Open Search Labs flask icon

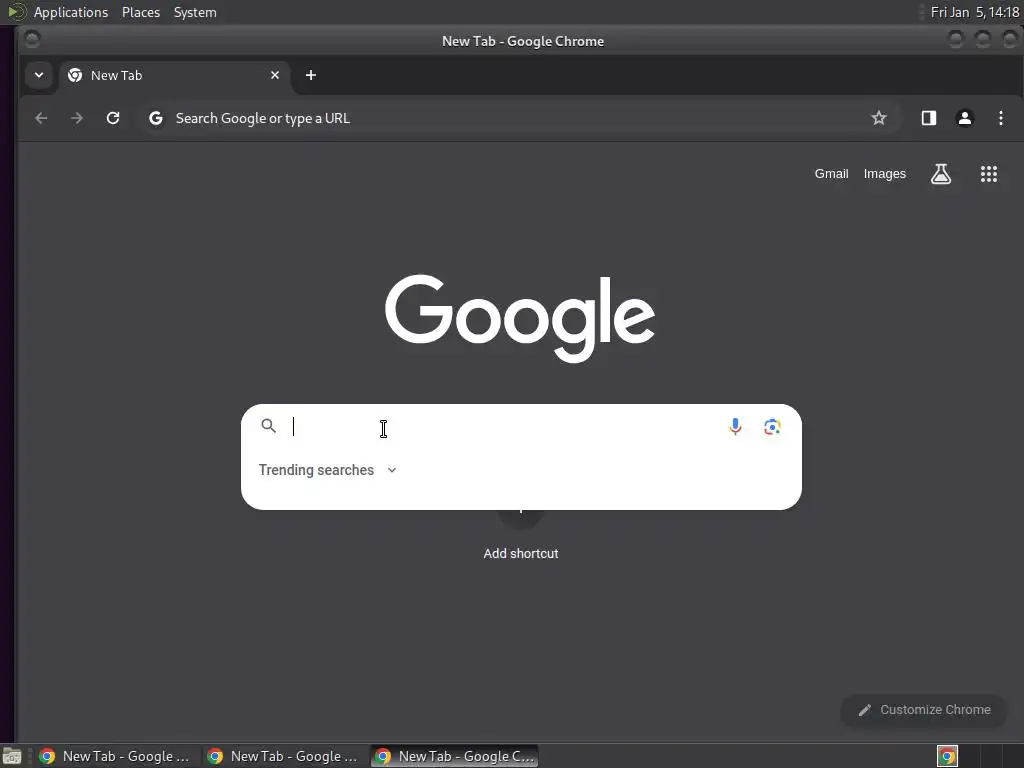coord(940,174)
